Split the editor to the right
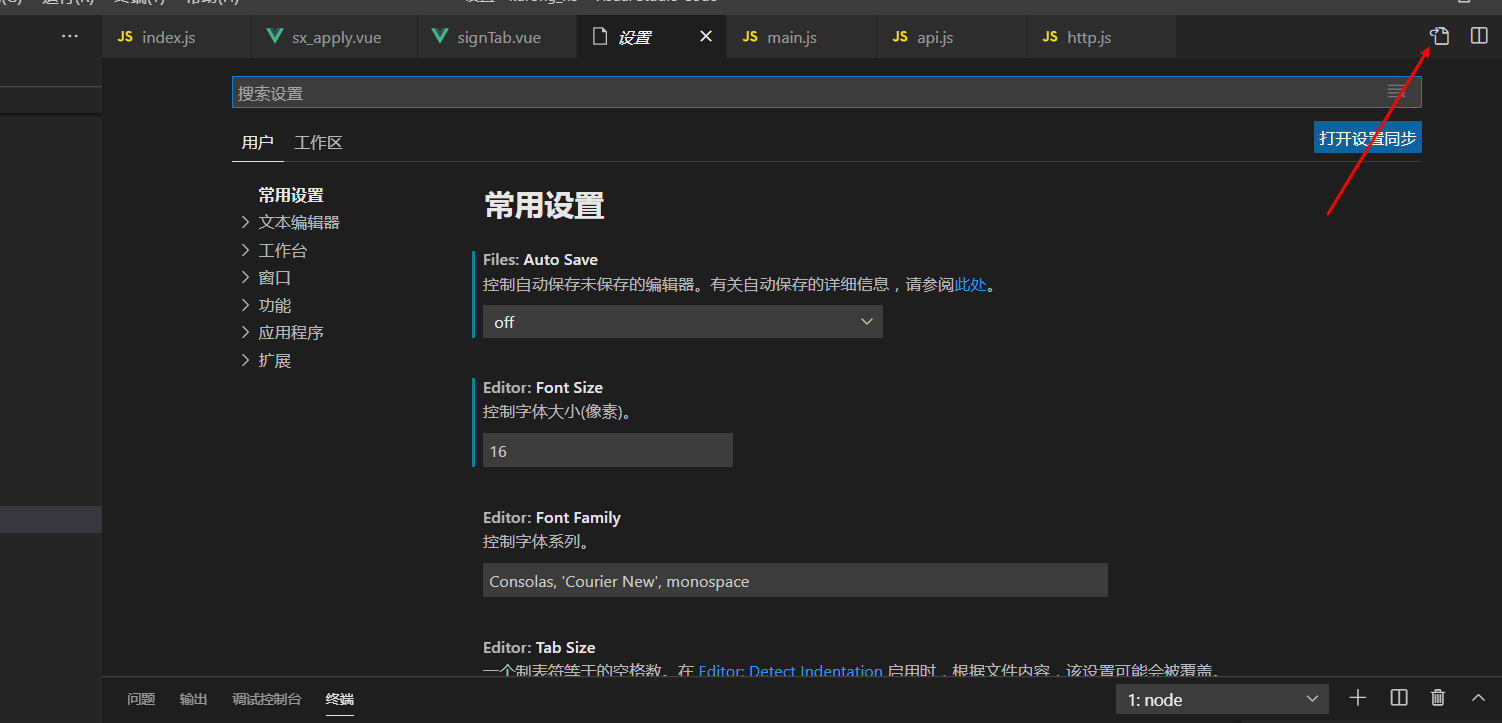 pos(1479,36)
